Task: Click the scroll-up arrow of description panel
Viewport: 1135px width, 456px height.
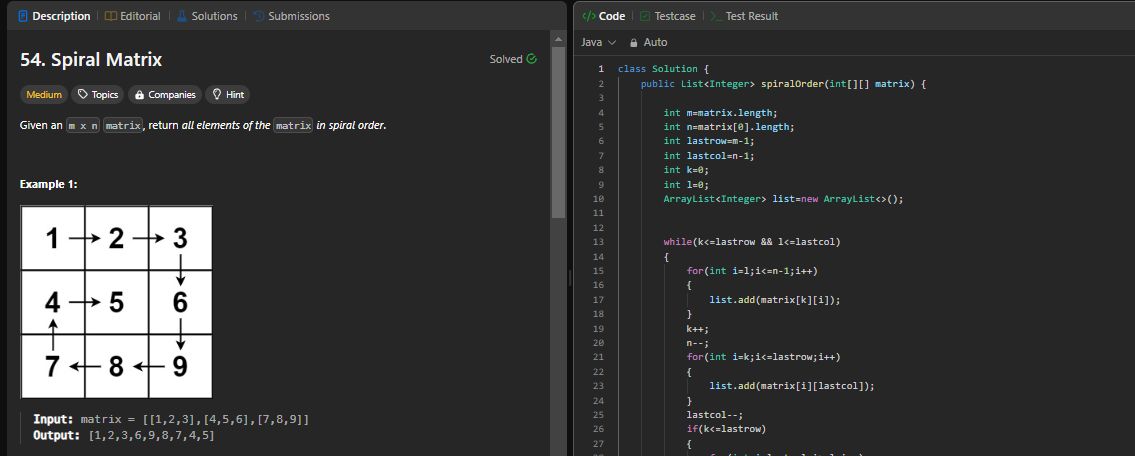Action: click(558, 38)
